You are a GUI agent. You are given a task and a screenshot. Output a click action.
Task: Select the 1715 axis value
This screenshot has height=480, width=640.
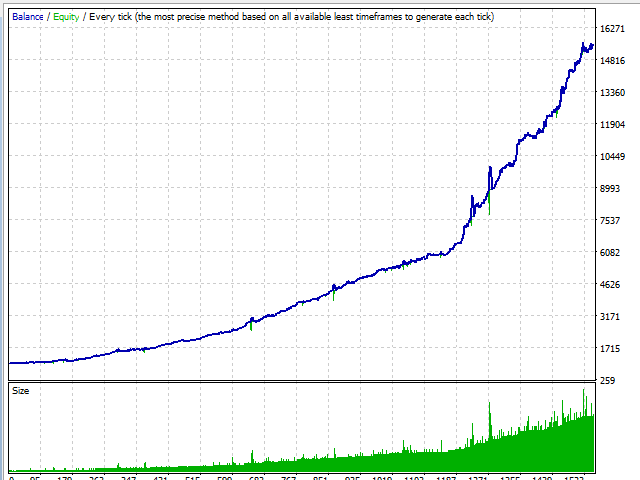pyautogui.click(x=610, y=349)
